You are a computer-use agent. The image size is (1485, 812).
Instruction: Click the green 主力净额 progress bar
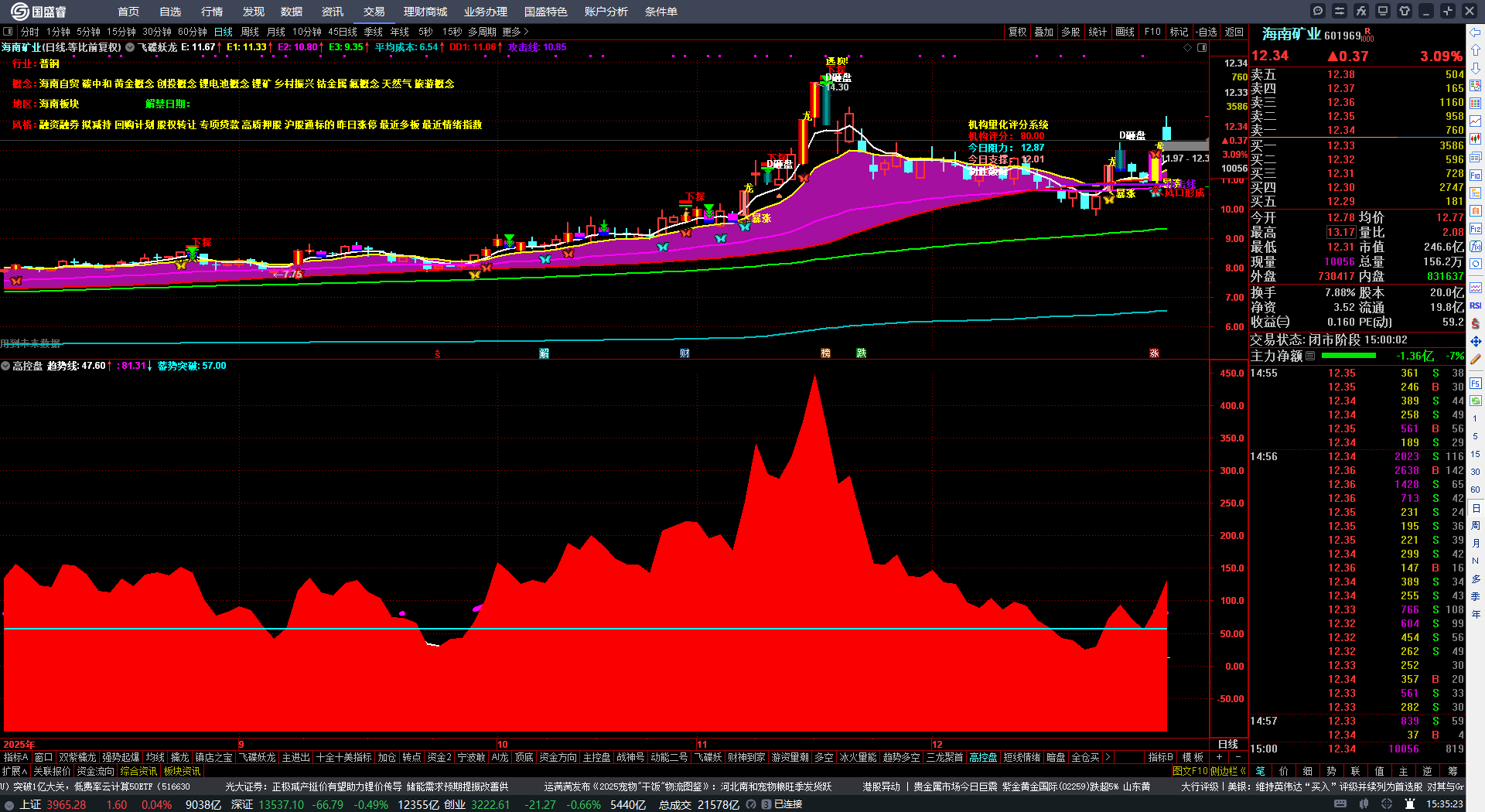pyautogui.click(x=1349, y=356)
